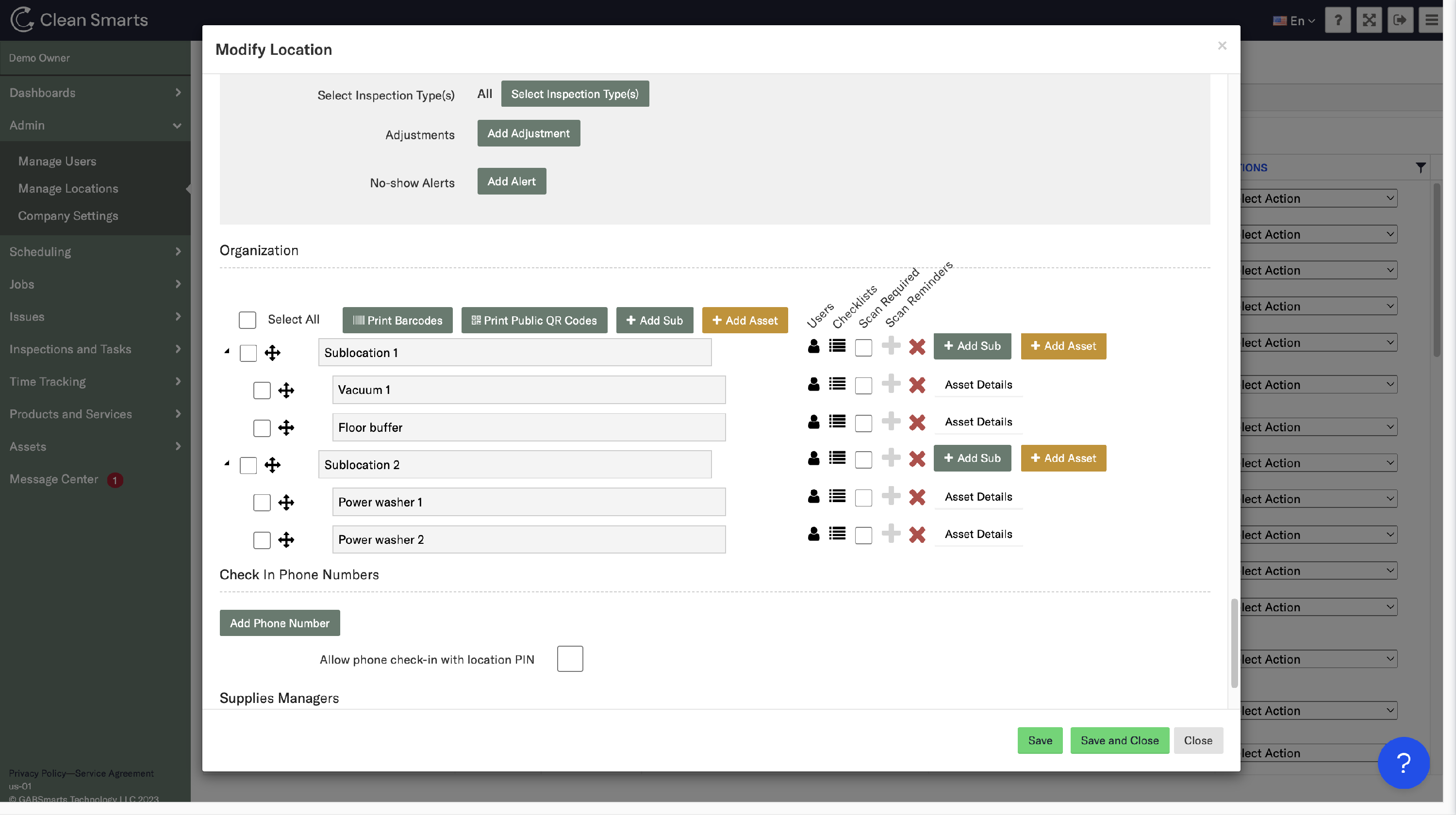Viewport: 1456px width, 815px height.
Task: Collapse the Sublocation 1 tree node
Action: [227, 351]
